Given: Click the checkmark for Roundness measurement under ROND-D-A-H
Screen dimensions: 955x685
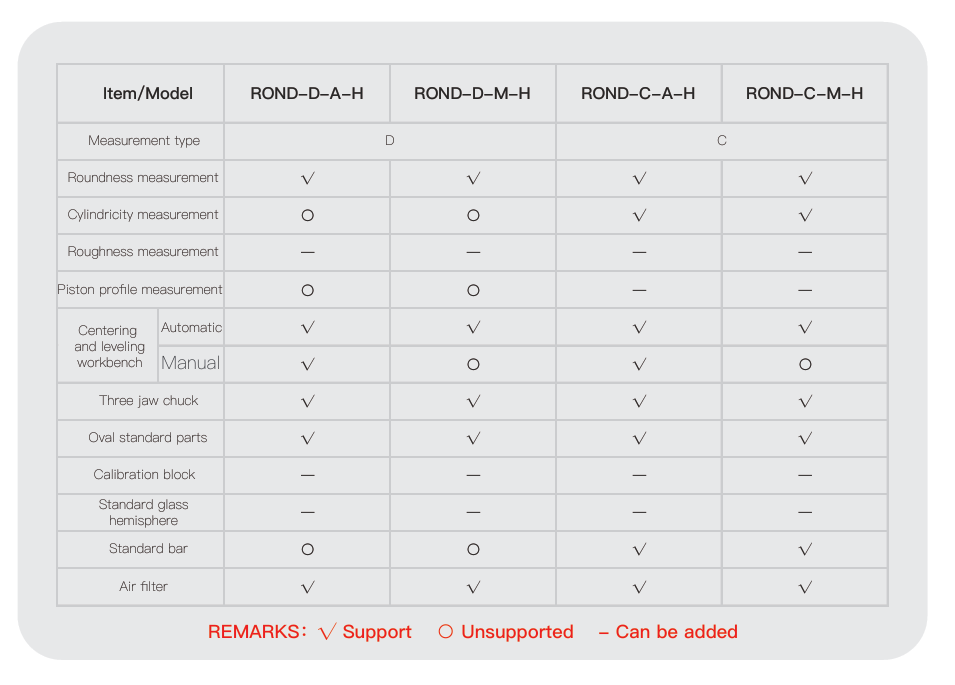Looking at the screenshot, I should point(307,179).
